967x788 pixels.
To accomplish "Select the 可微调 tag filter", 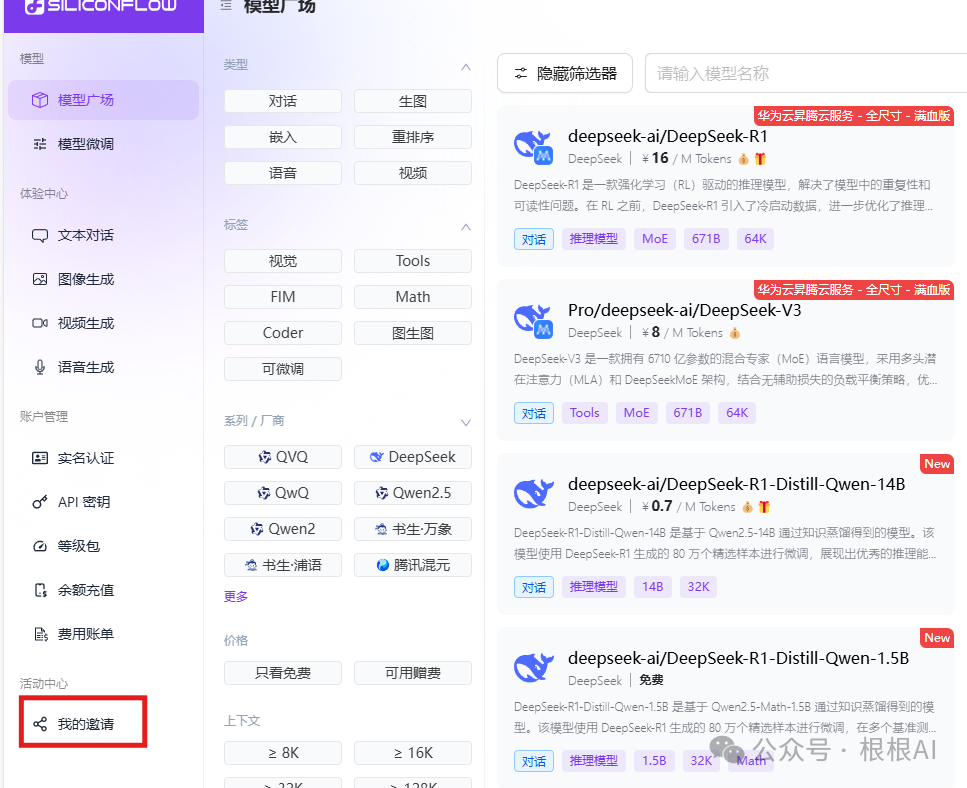I will 282,369.
